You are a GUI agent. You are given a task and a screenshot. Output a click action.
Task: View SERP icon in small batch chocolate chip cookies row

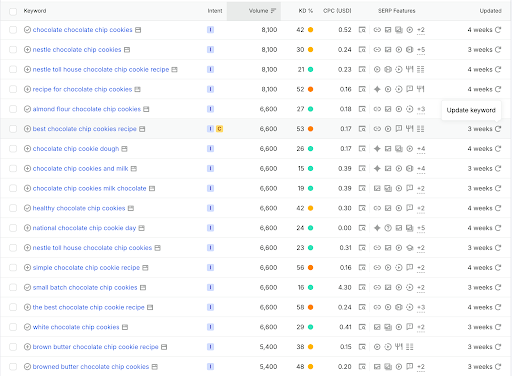(362, 287)
